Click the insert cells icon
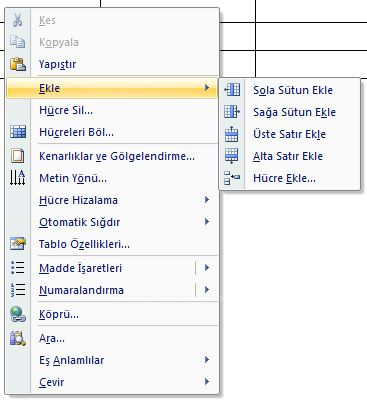The image size is (367, 403). pyautogui.click(x=232, y=178)
